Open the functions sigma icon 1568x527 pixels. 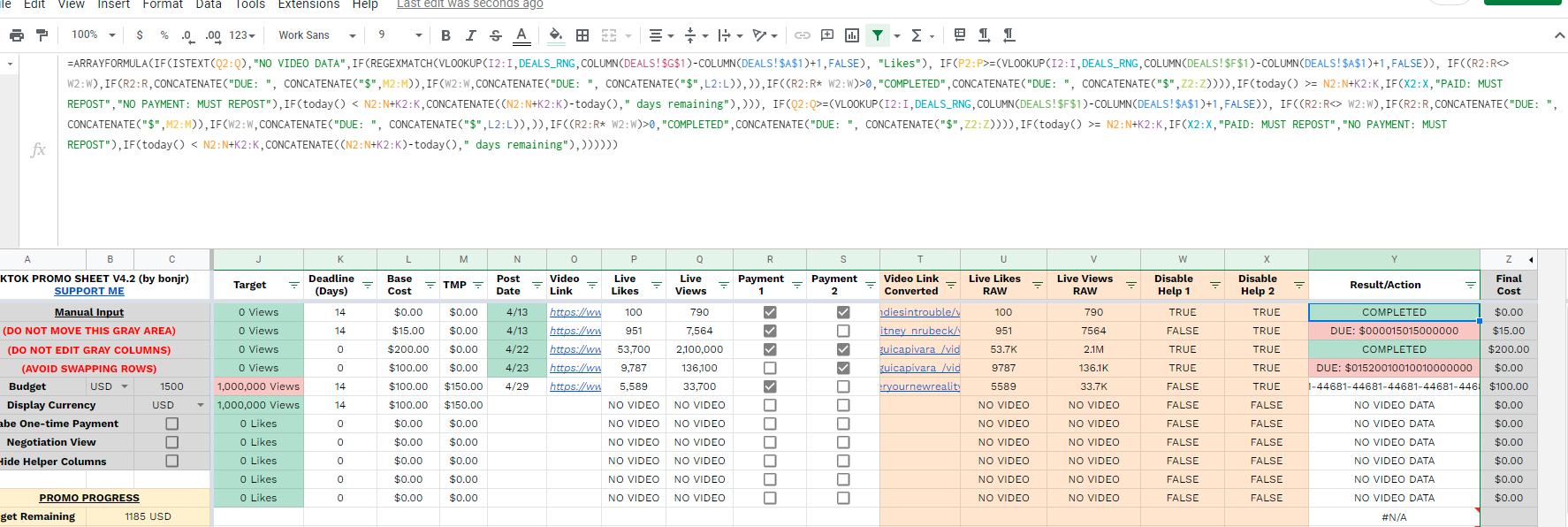tap(917, 35)
